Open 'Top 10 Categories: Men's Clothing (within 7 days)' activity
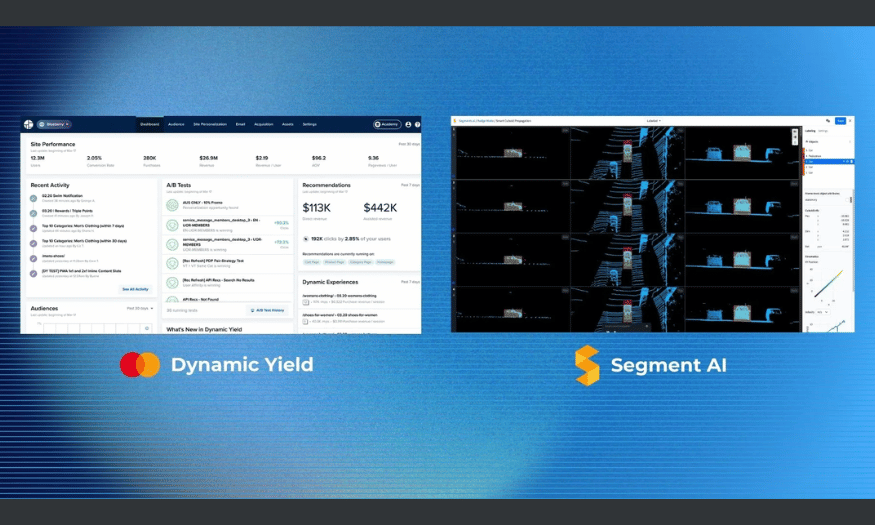 click(83, 226)
